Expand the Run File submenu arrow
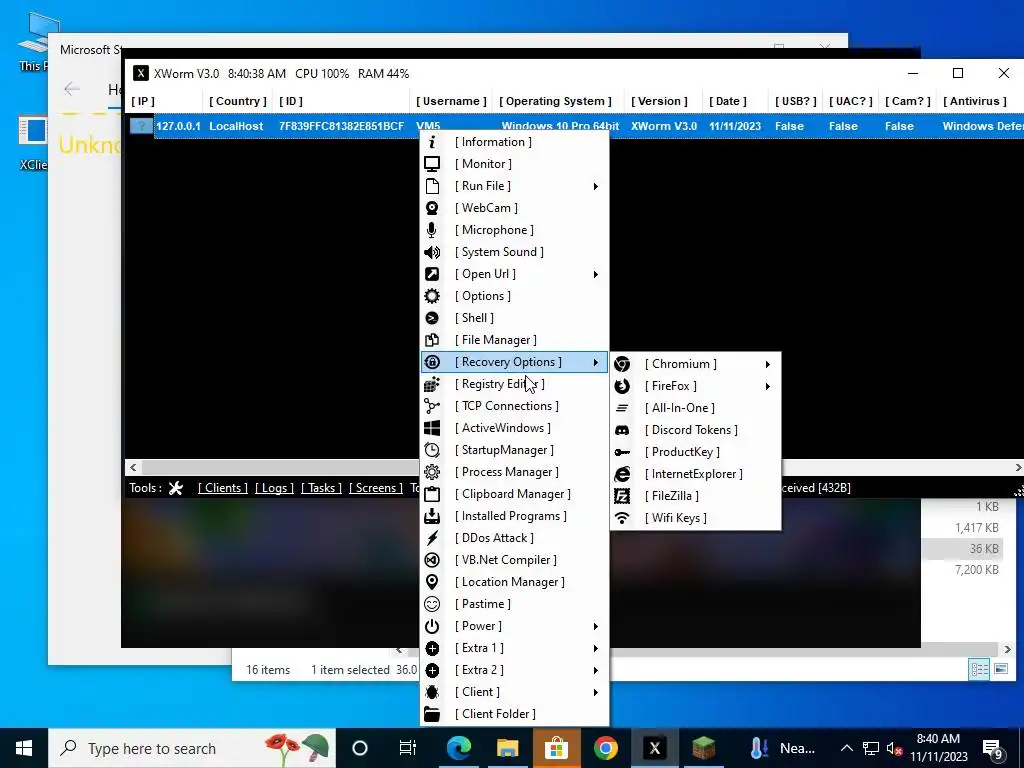 (596, 186)
